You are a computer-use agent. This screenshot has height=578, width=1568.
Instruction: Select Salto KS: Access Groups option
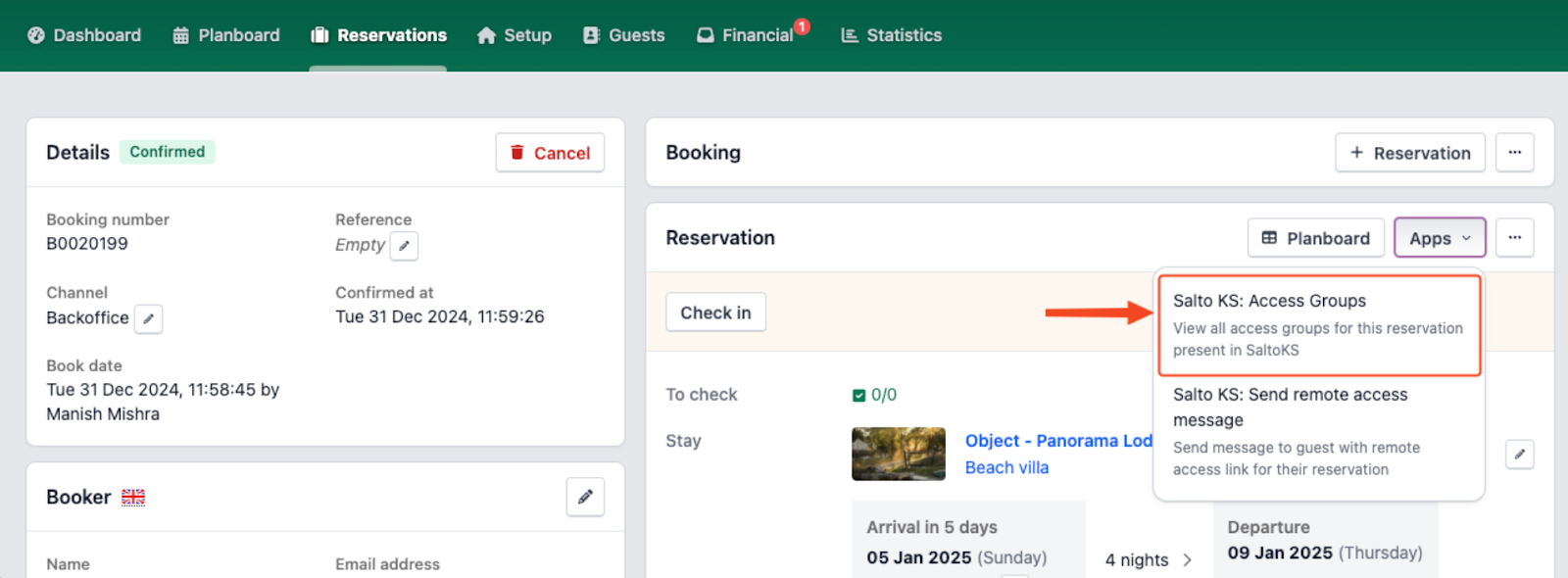[x=1318, y=324]
